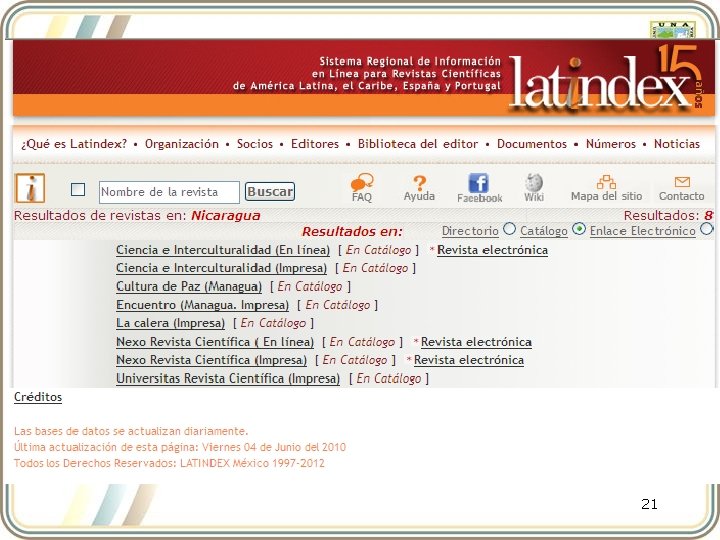
Task: Click 'Las bases de datos se actualizan diariamente'
Action: point(131,431)
